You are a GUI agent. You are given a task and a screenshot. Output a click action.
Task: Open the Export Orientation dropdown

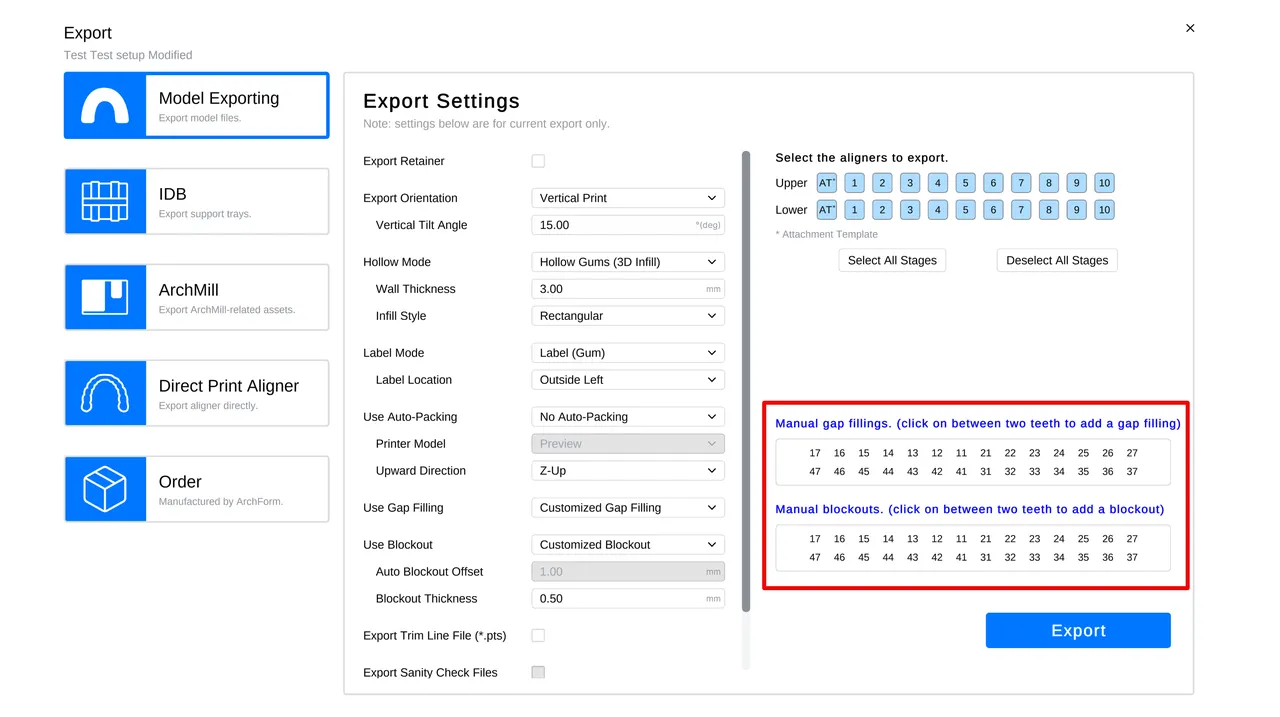[628, 198]
